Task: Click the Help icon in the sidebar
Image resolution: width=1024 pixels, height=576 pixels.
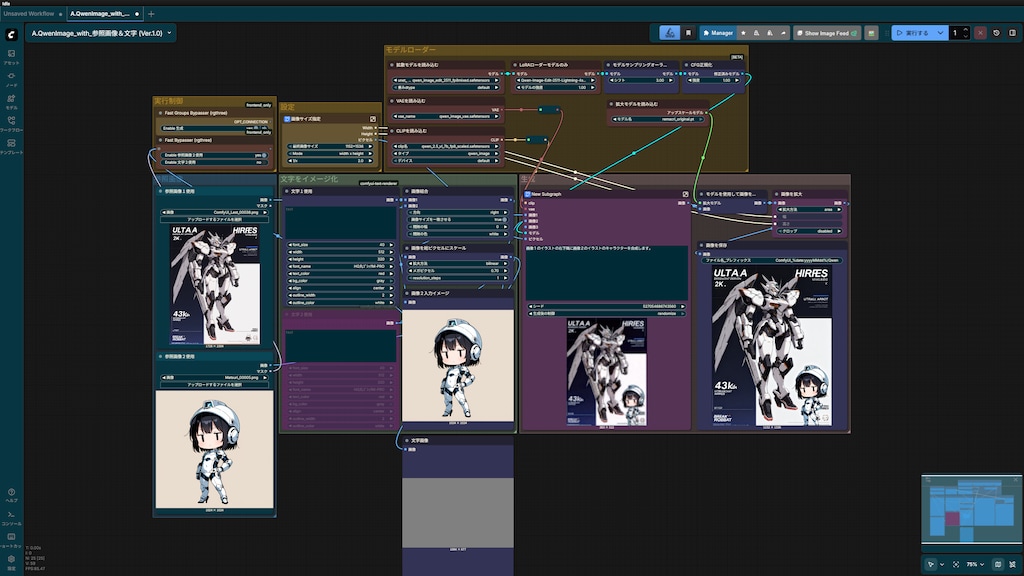Action: tap(11, 494)
